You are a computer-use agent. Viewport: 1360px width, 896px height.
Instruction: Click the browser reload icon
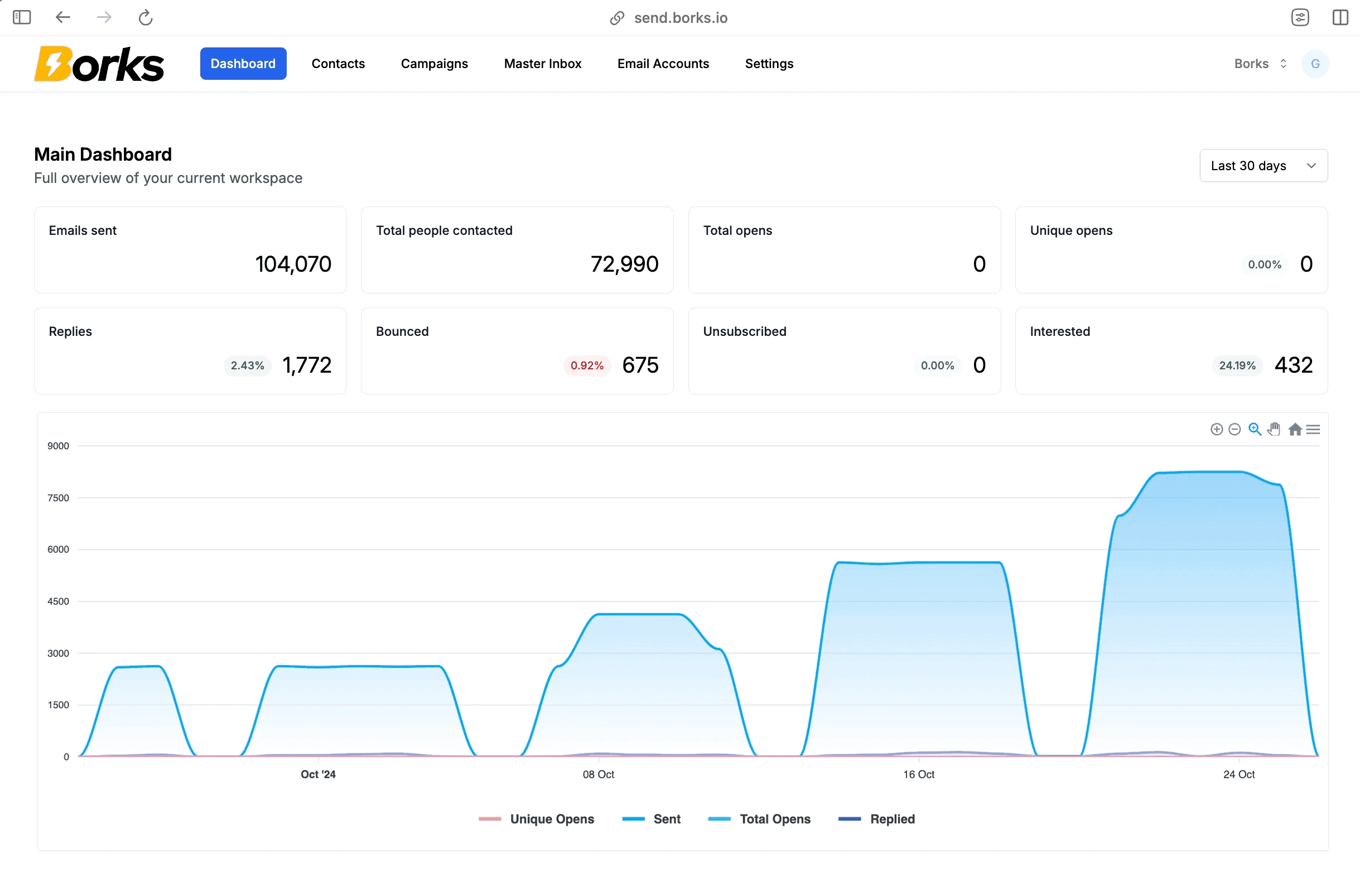coord(145,17)
